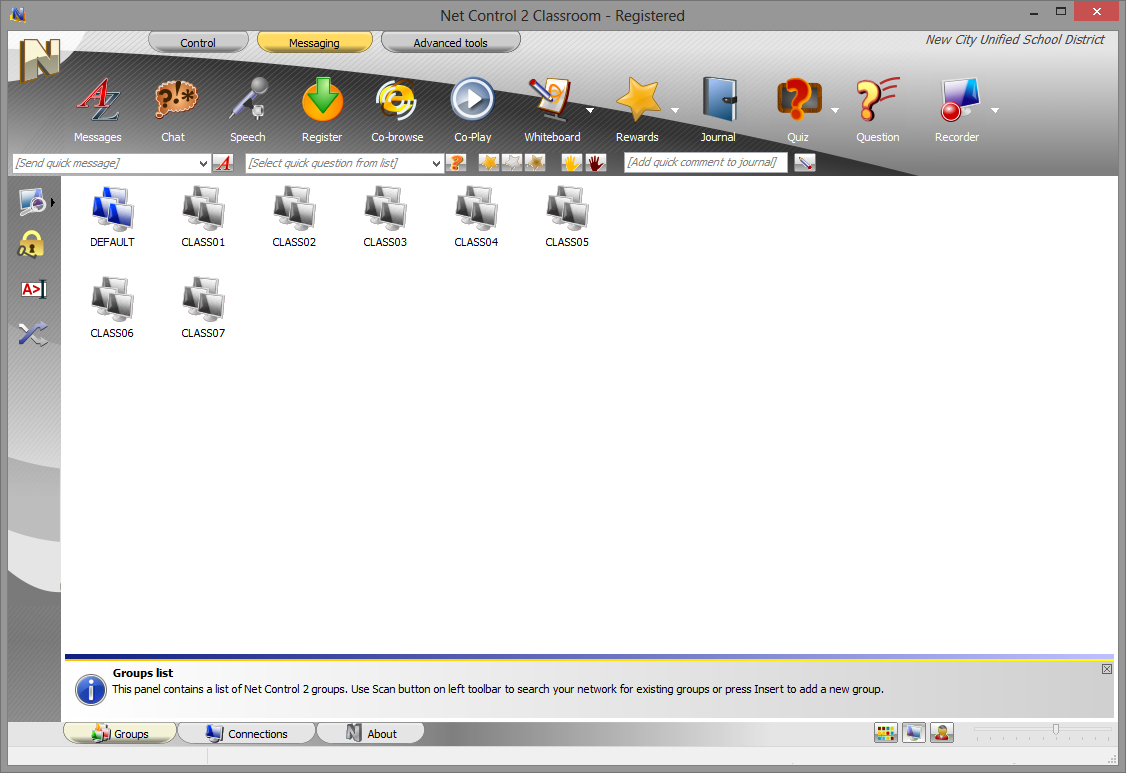Give silver star reward

pyautogui.click(x=512, y=163)
